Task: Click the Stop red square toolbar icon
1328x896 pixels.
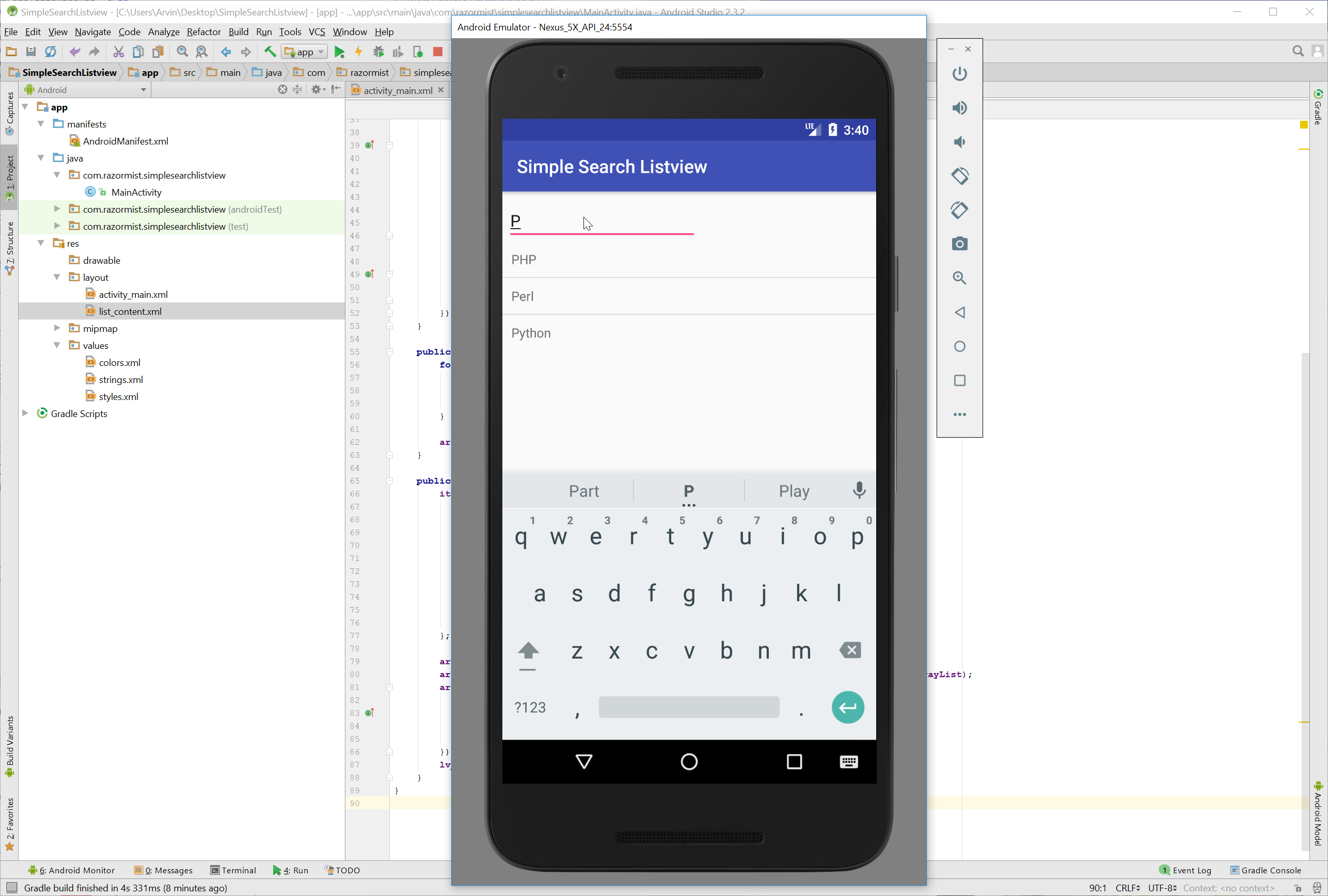Action: (438, 52)
